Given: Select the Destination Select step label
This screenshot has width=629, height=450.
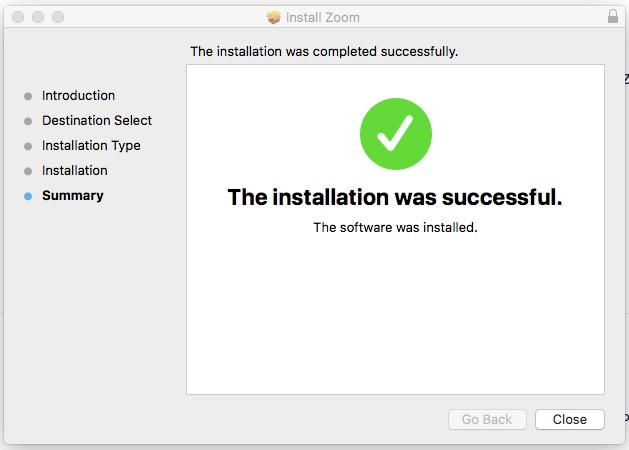Looking at the screenshot, I should (x=97, y=121).
